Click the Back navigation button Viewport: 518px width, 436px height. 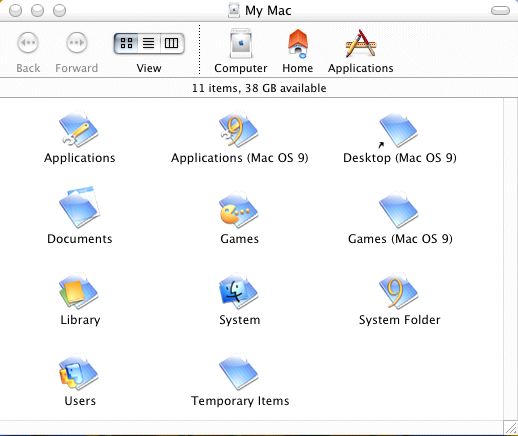pyautogui.click(x=28, y=43)
